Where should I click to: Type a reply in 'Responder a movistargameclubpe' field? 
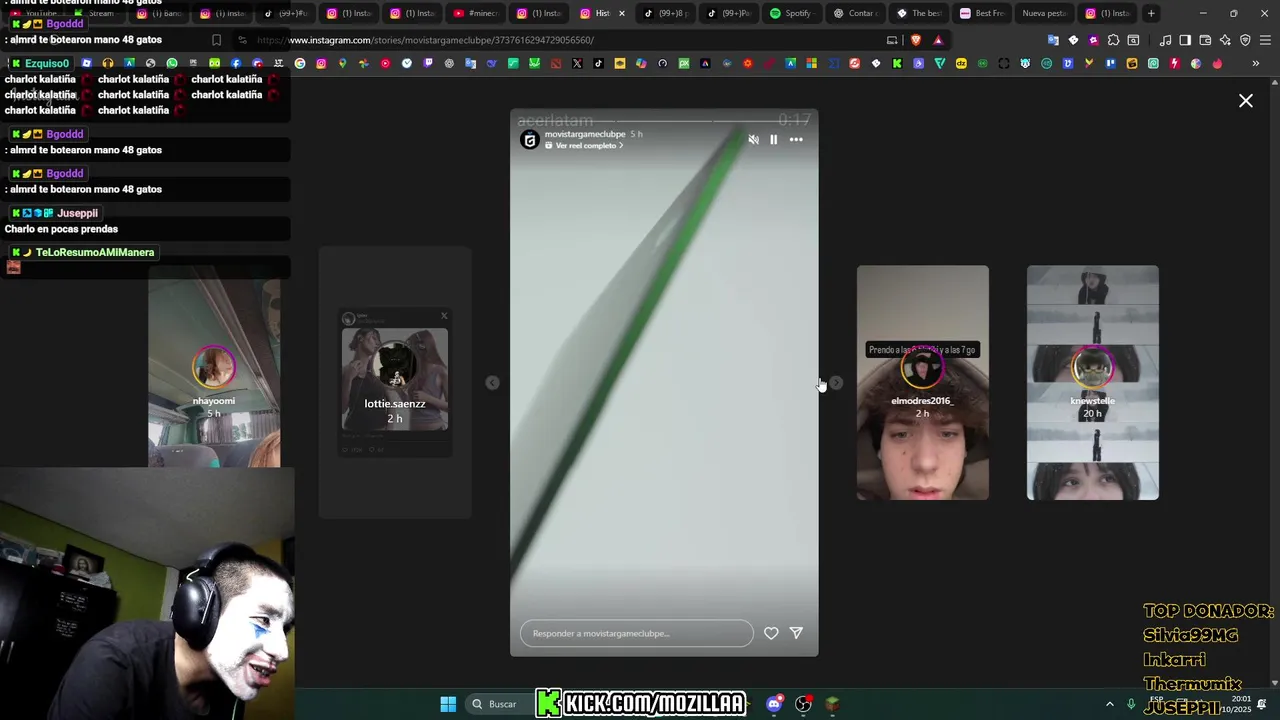[x=636, y=633]
